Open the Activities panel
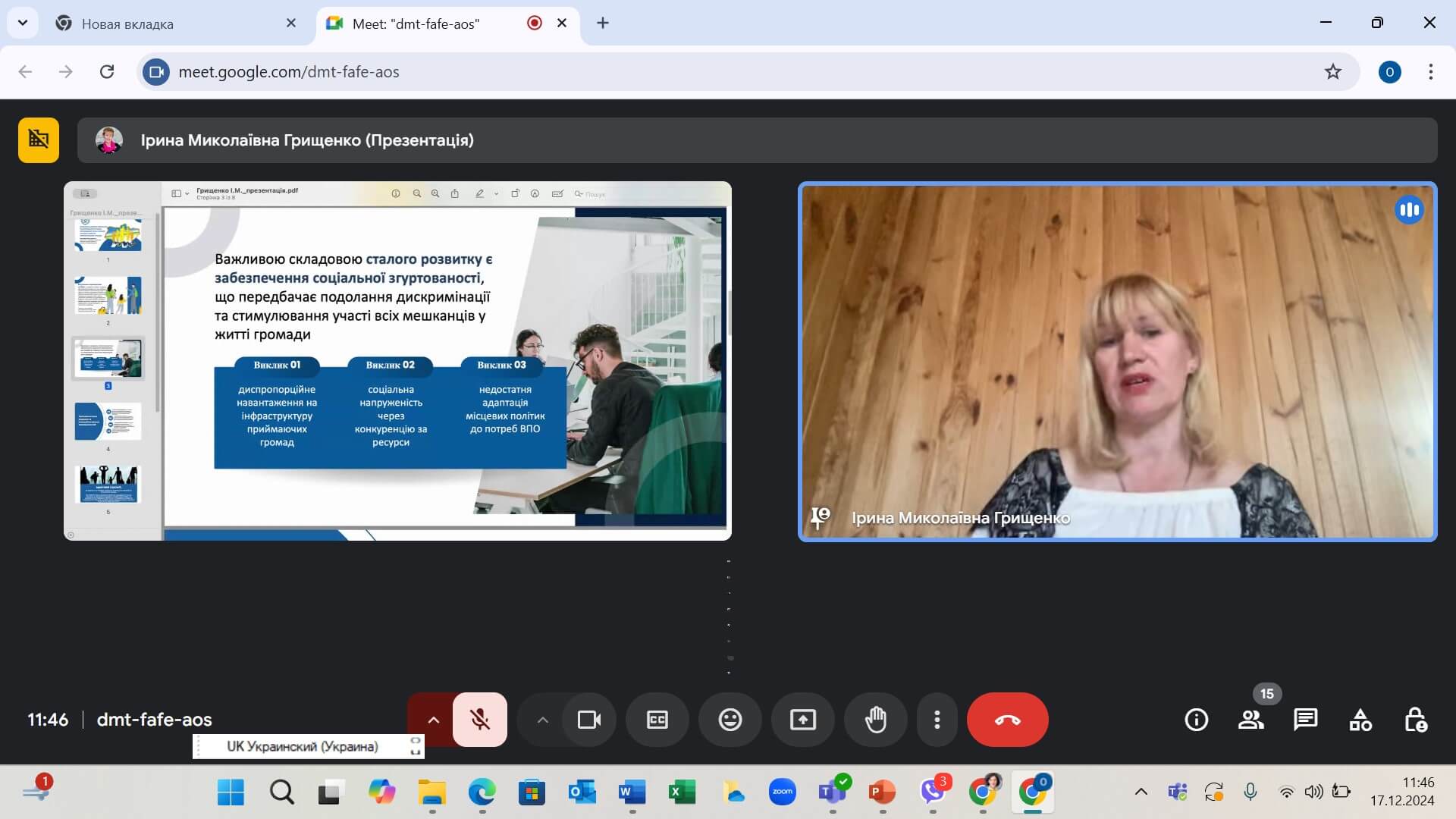This screenshot has height=819, width=1456. coord(1360,720)
